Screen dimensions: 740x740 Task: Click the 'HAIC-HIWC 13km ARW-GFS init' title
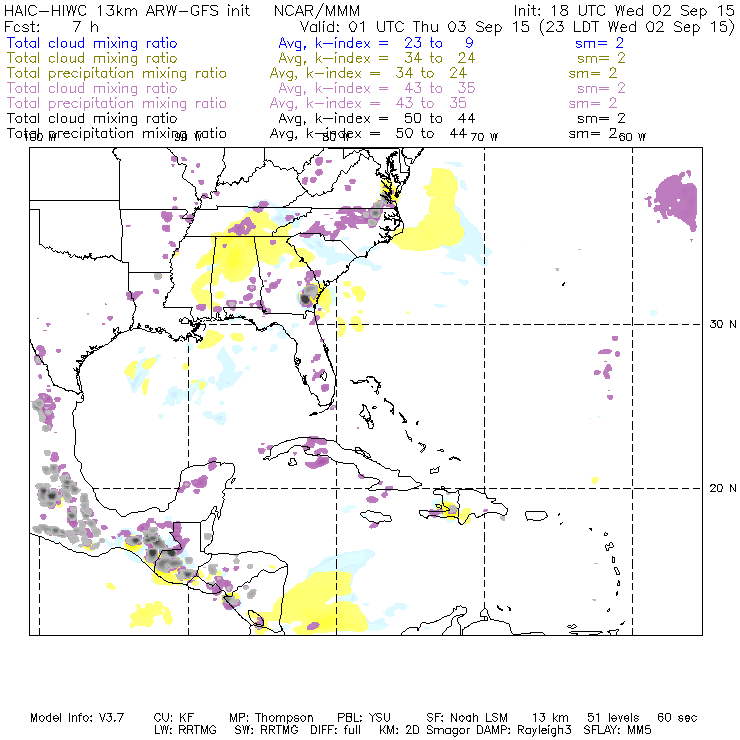pyautogui.click(x=127, y=11)
